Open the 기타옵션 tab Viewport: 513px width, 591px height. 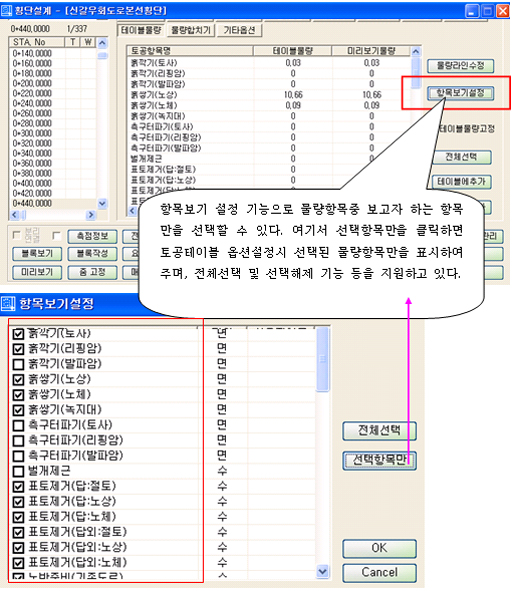coord(239,30)
